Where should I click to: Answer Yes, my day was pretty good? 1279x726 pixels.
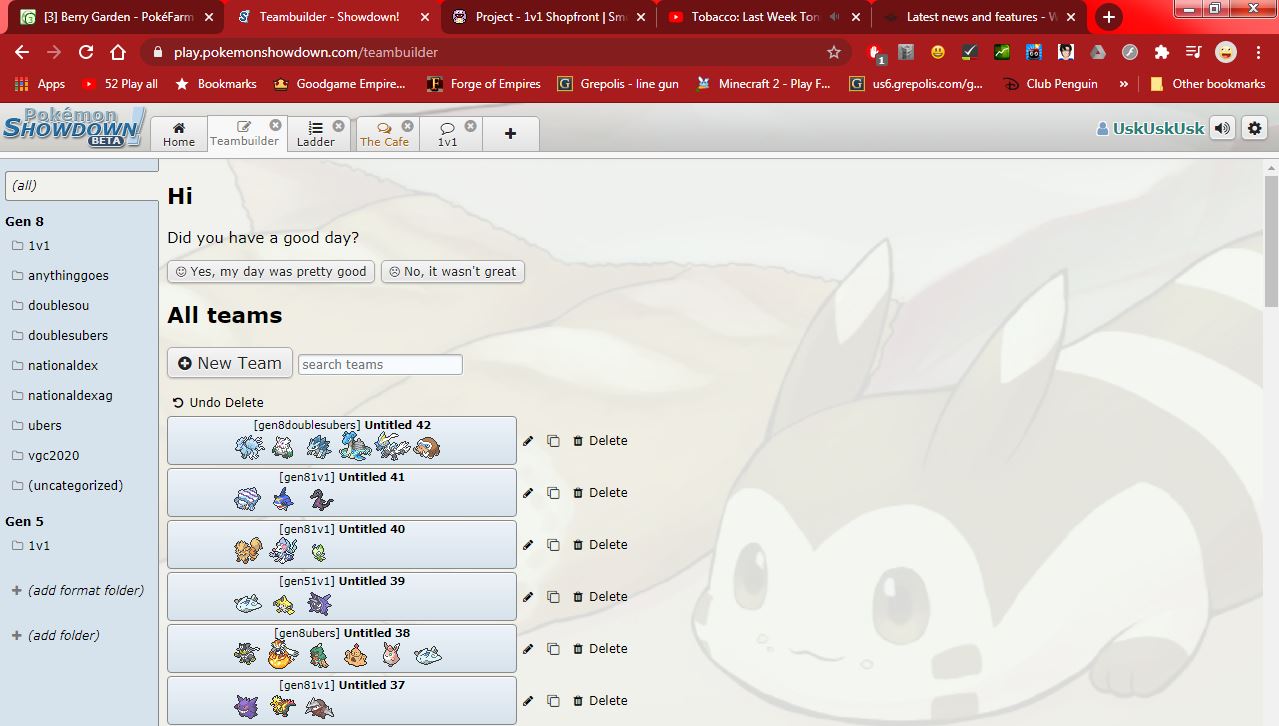271,272
